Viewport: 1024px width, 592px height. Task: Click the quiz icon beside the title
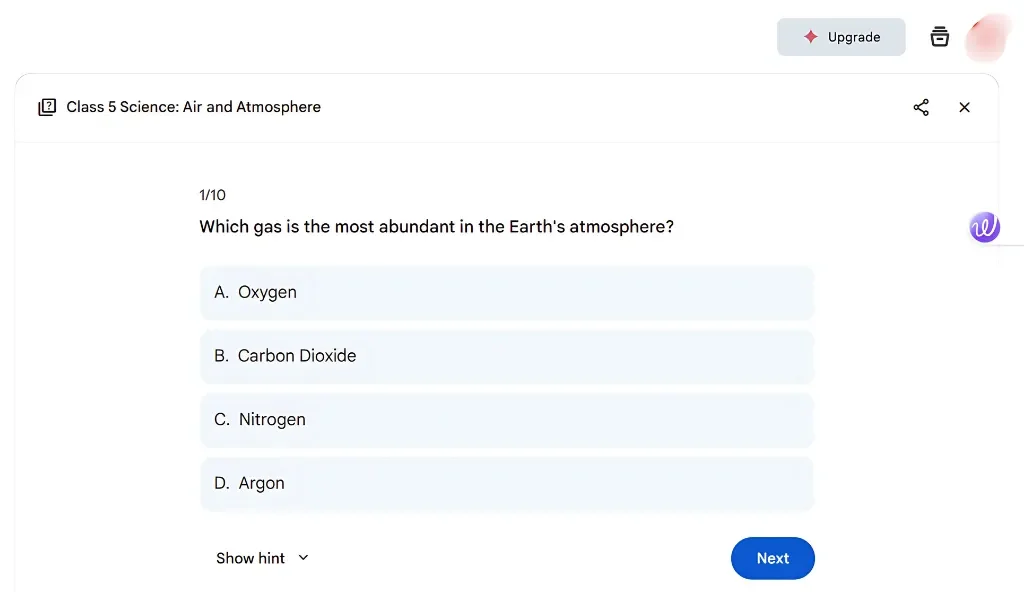47,107
